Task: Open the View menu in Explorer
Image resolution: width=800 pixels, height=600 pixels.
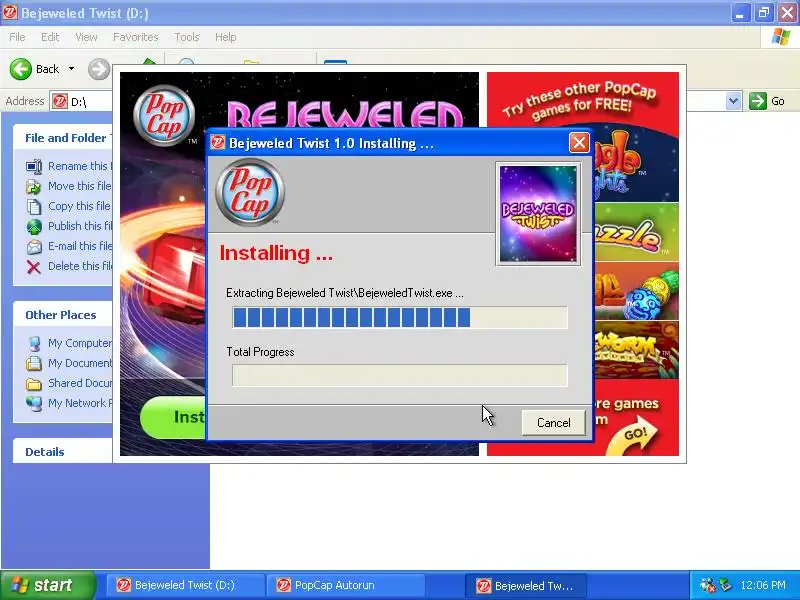Action: click(86, 37)
